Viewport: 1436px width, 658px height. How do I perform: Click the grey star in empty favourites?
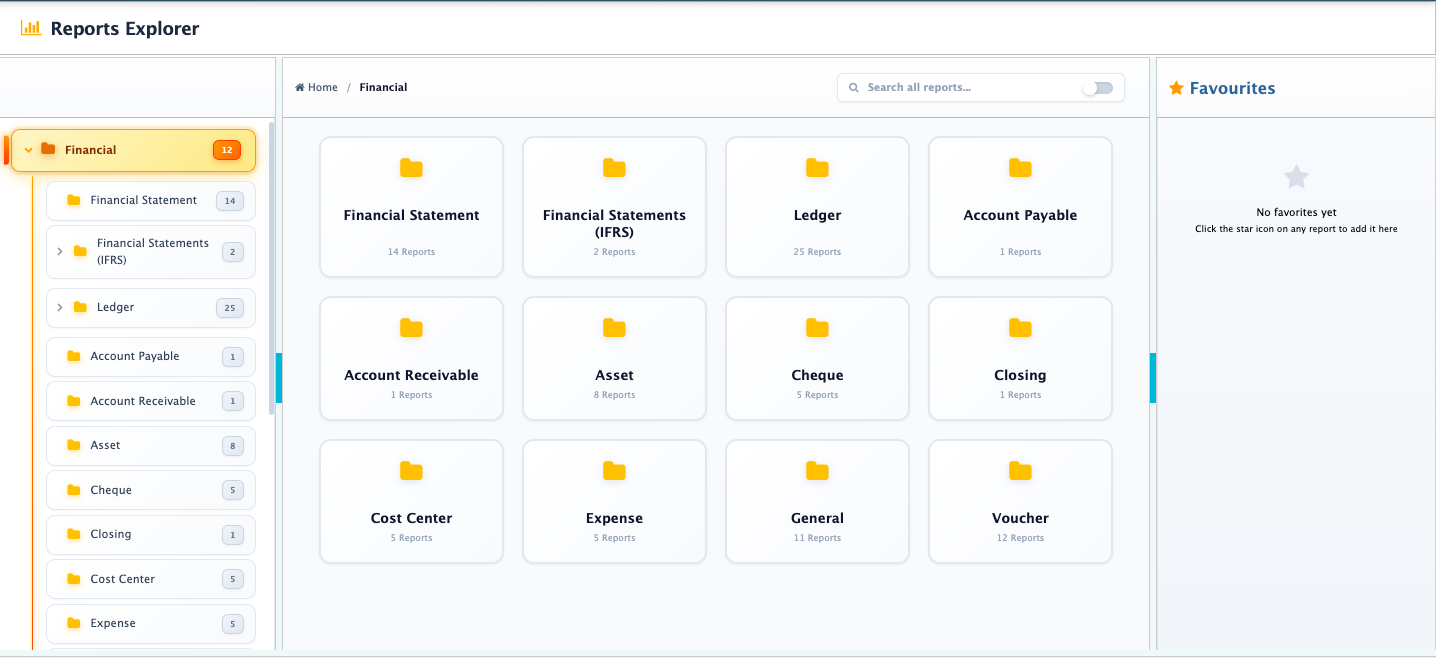[x=1296, y=177]
